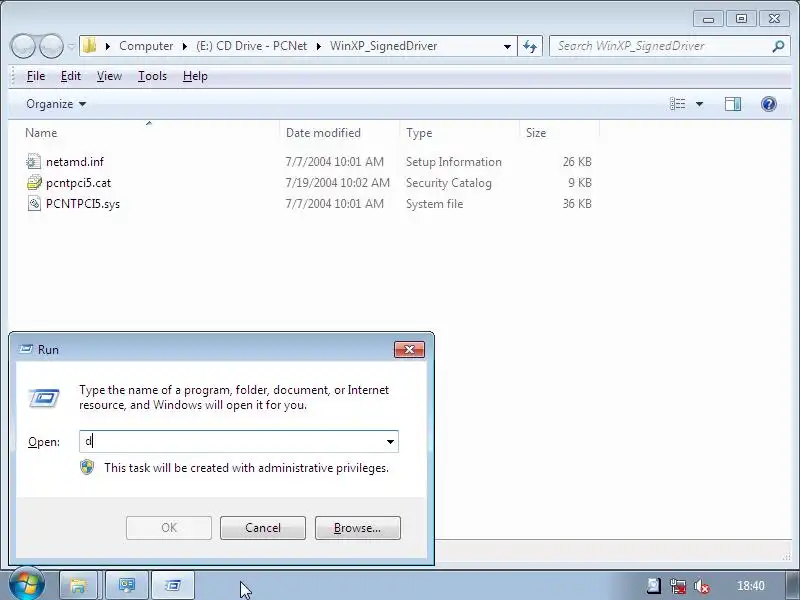Open the View menu

click(x=109, y=76)
